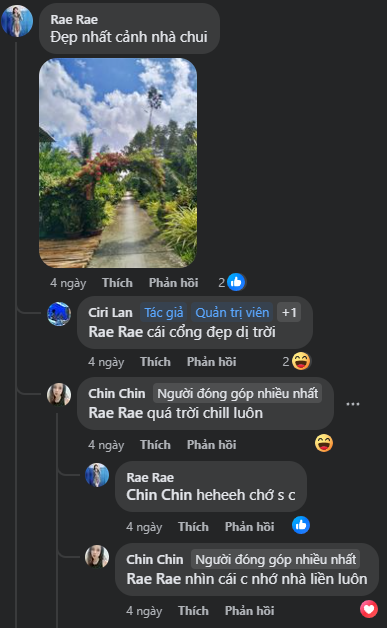Click heart reaction on Chin Chin's last reply
Viewport: 387px width, 628px height.
point(369,609)
